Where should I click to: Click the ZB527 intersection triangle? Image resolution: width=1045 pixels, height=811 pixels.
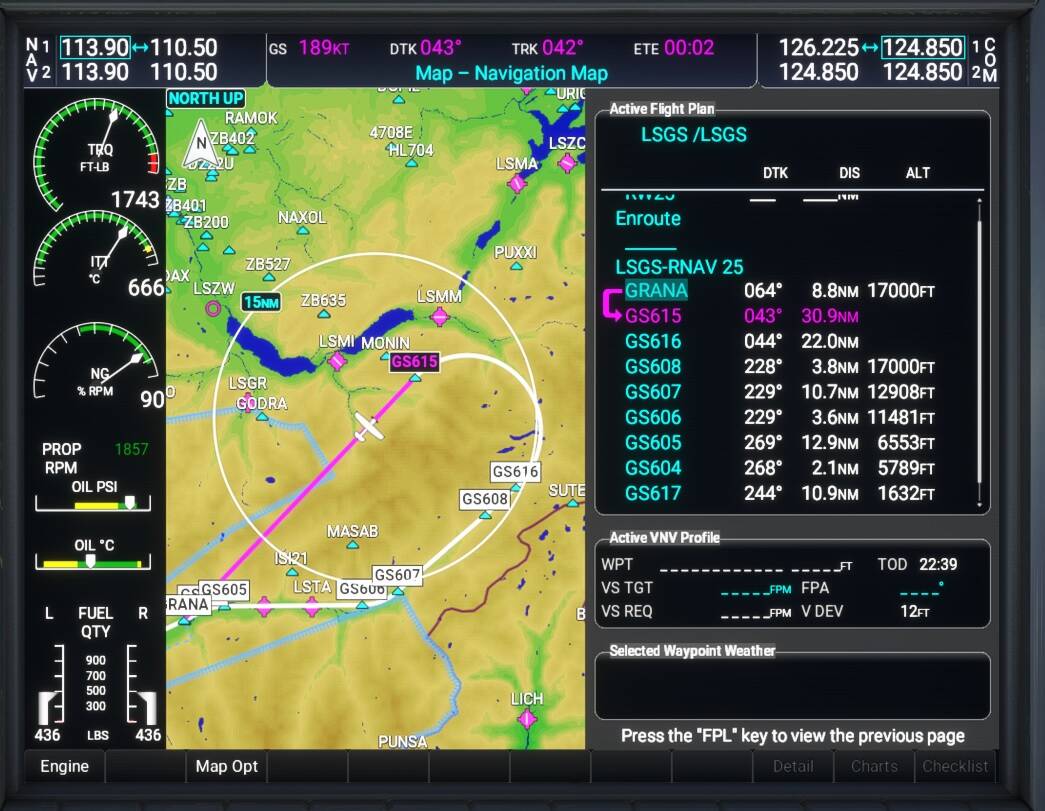coord(269,277)
